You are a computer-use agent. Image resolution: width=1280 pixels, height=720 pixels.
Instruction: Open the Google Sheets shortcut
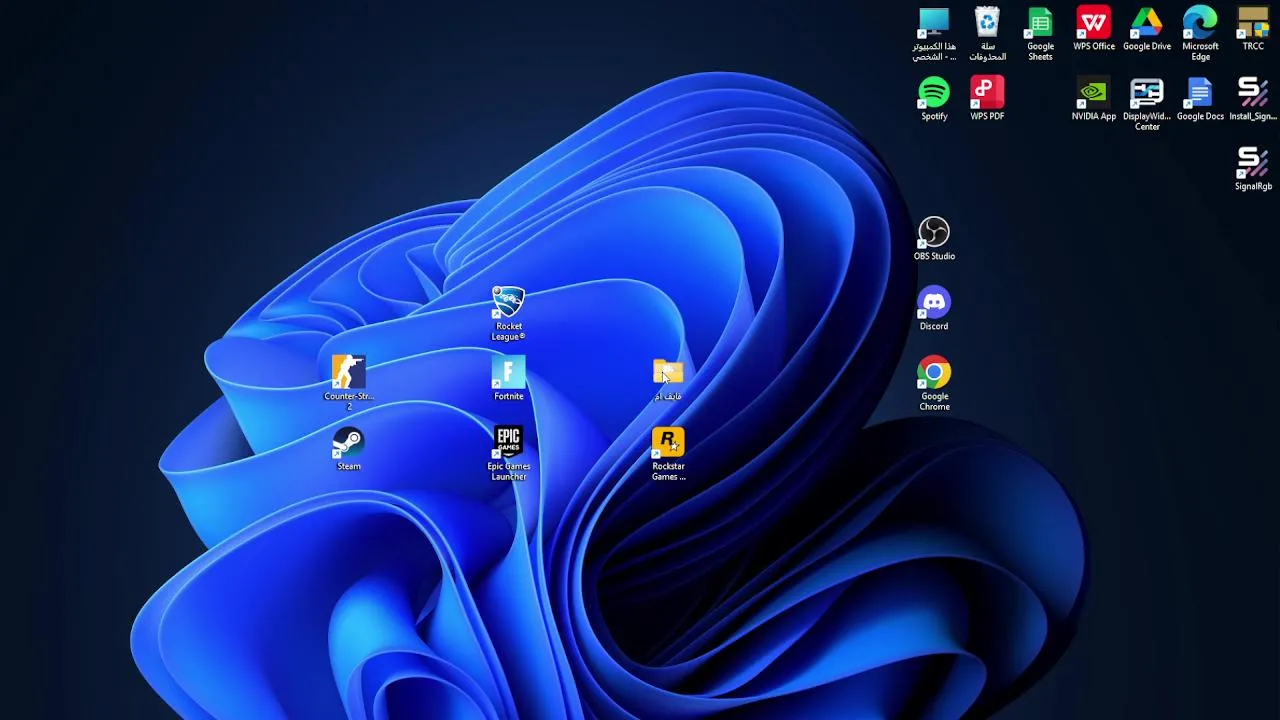1040,34
